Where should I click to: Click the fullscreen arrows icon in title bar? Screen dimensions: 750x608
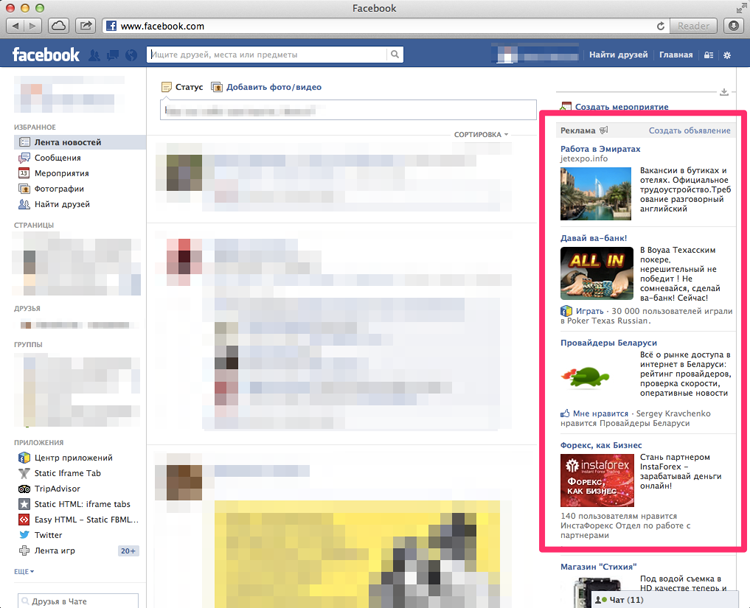pyautogui.click(x=741, y=8)
